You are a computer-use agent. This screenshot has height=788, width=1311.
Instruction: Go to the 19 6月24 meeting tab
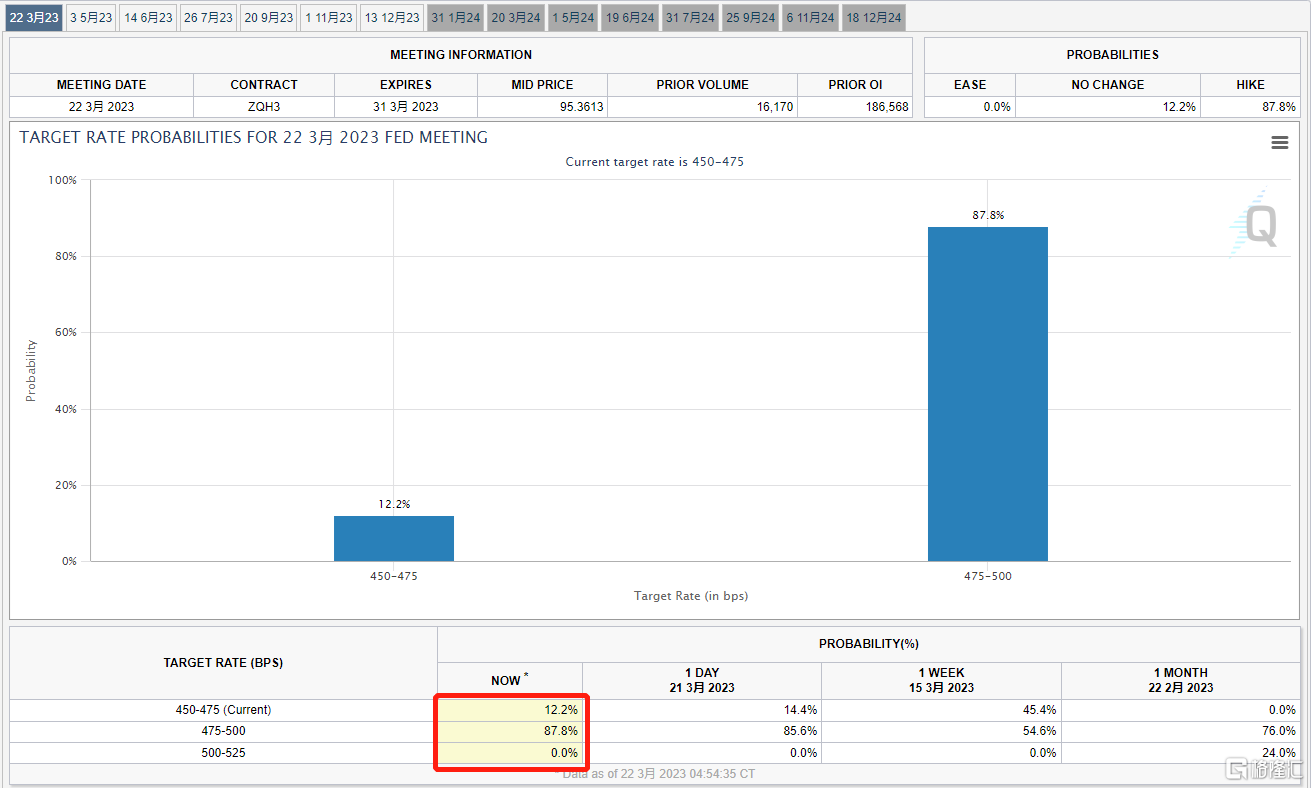(x=630, y=18)
